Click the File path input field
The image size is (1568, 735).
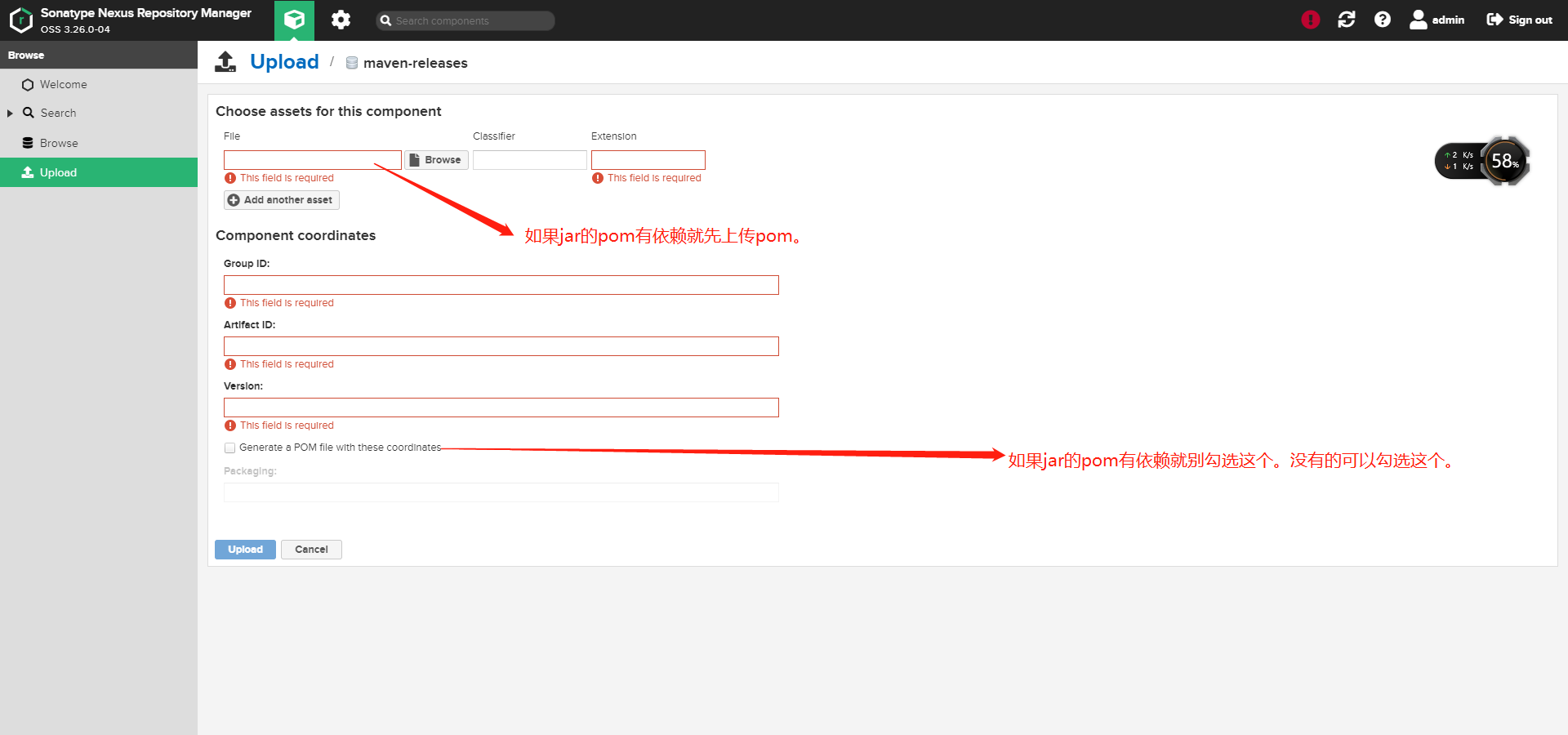coord(313,160)
